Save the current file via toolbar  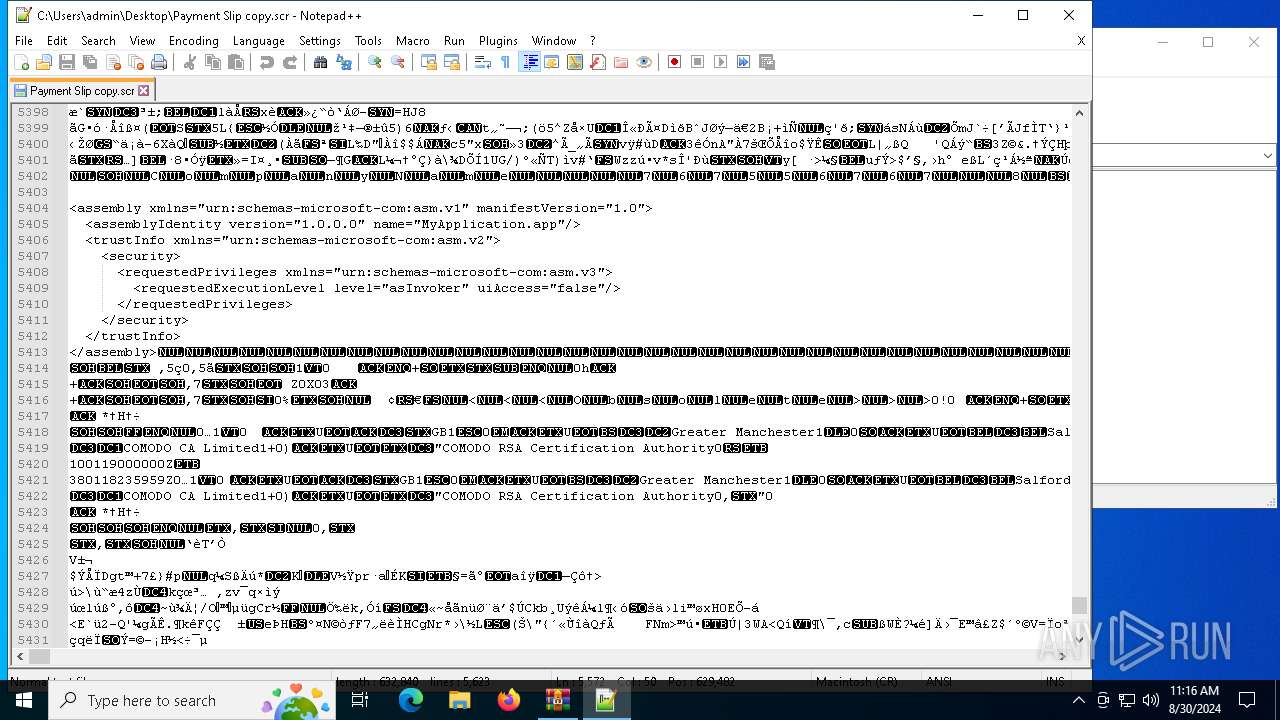coord(67,62)
